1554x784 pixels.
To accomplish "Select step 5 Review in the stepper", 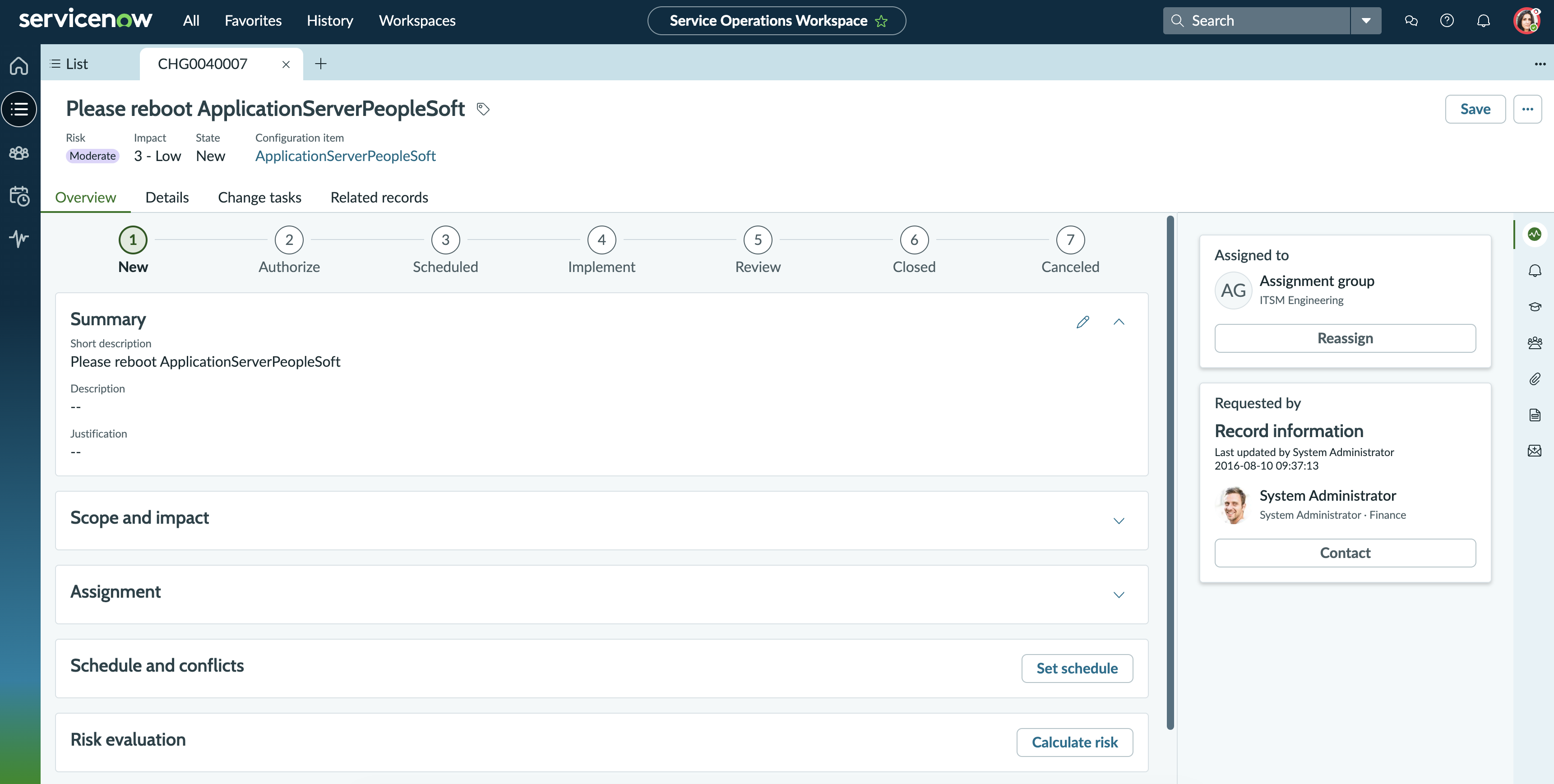I will point(758,250).
